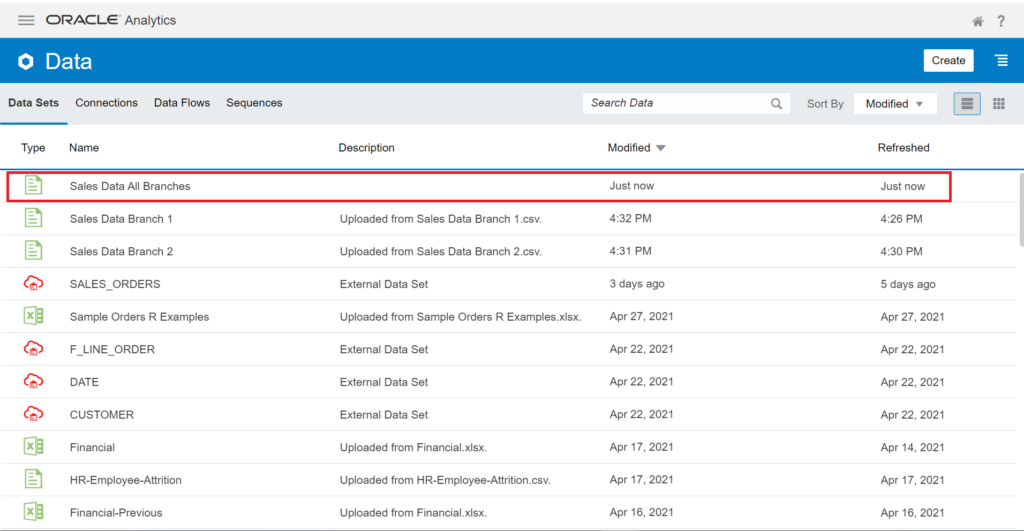The height and width of the screenshot is (531, 1024).
Task: Switch to list view
Action: [x=967, y=103]
